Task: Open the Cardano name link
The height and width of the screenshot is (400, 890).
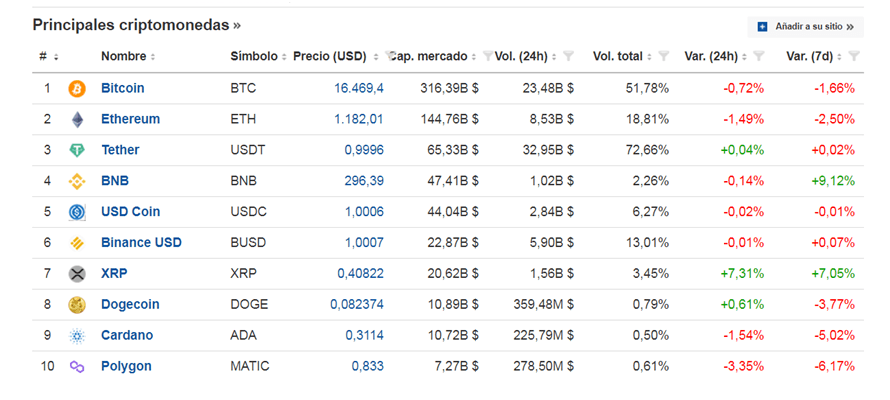Action: 127,335
